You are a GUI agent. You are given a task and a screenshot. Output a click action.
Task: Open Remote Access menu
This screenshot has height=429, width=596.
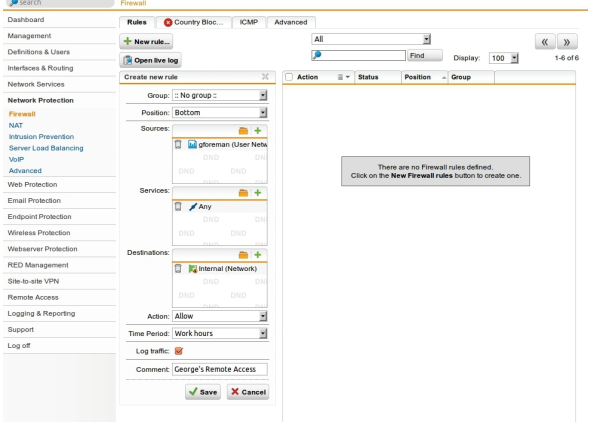click(x=33, y=297)
